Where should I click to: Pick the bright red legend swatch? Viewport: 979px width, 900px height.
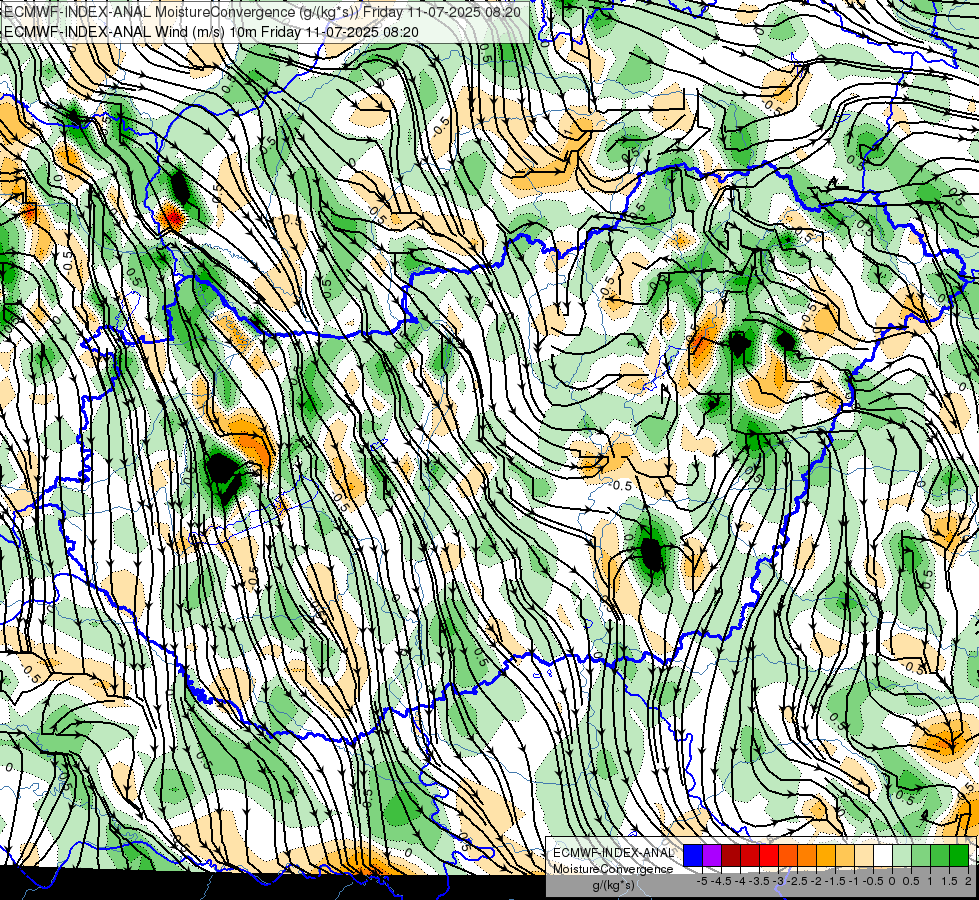[769, 855]
